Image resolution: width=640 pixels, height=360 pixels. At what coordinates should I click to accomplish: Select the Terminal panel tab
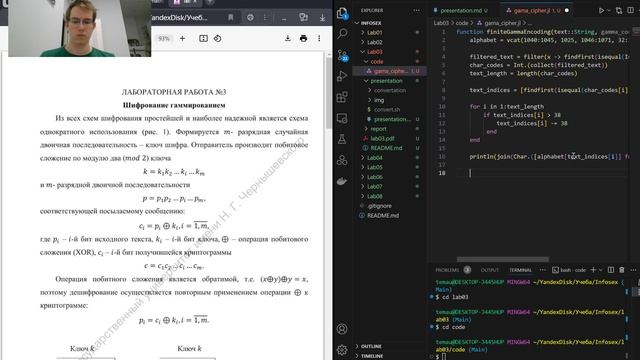tap(520, 270)
